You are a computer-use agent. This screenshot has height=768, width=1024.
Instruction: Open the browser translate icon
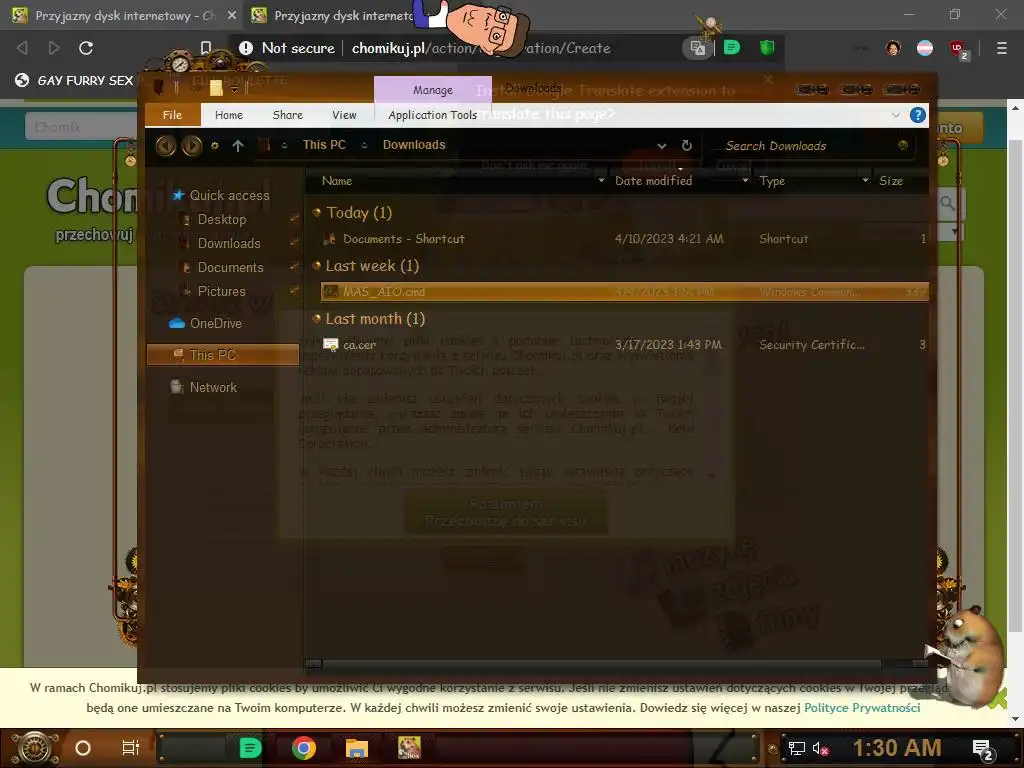coord(697,48)
